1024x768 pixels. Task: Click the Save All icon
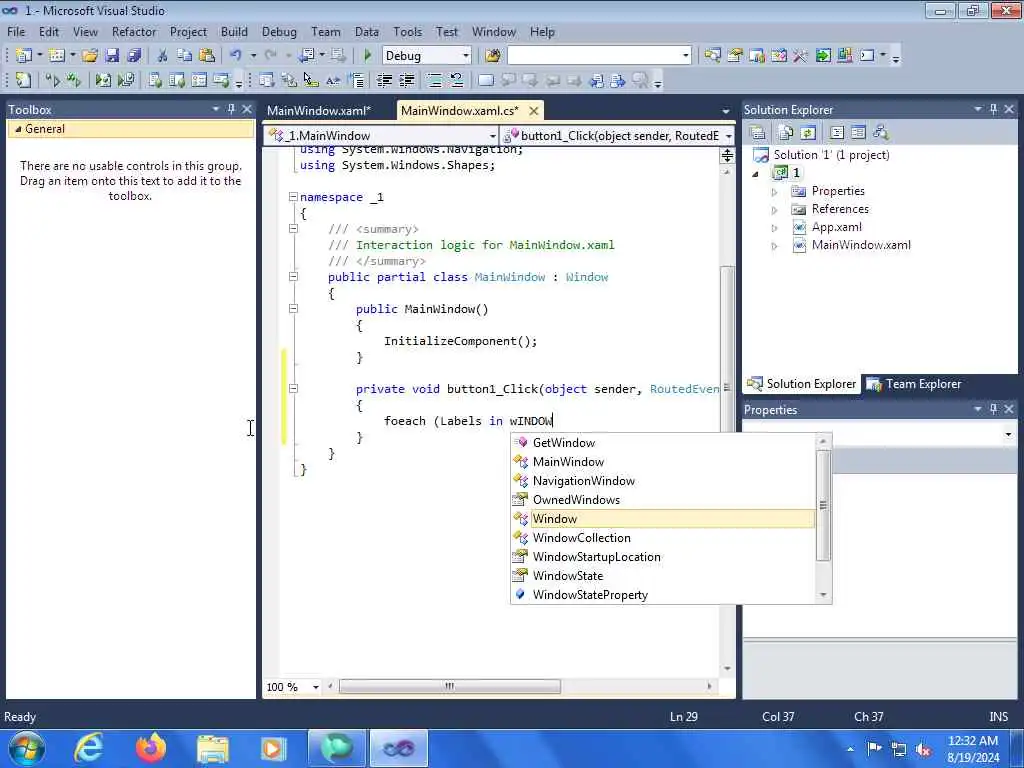135,56
